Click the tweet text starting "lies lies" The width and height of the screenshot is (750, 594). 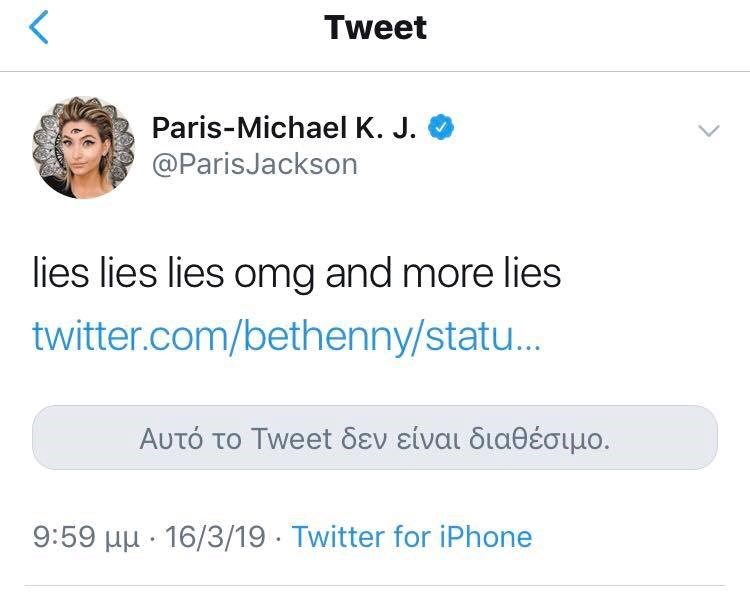click(x=296, y=273)
